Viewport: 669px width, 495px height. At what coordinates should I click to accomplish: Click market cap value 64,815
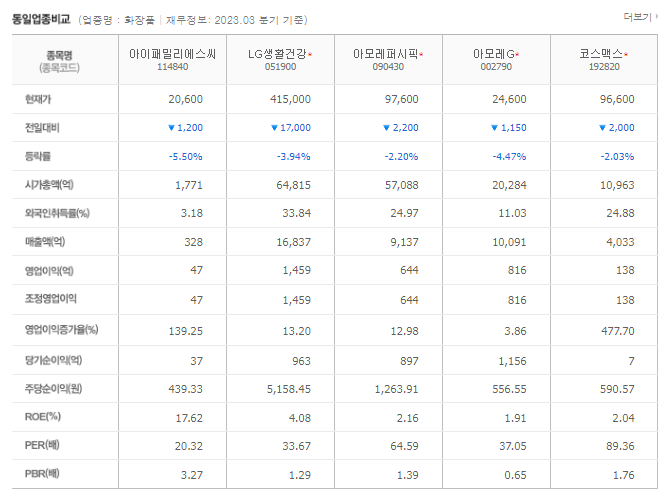click(x=294, y=185)
